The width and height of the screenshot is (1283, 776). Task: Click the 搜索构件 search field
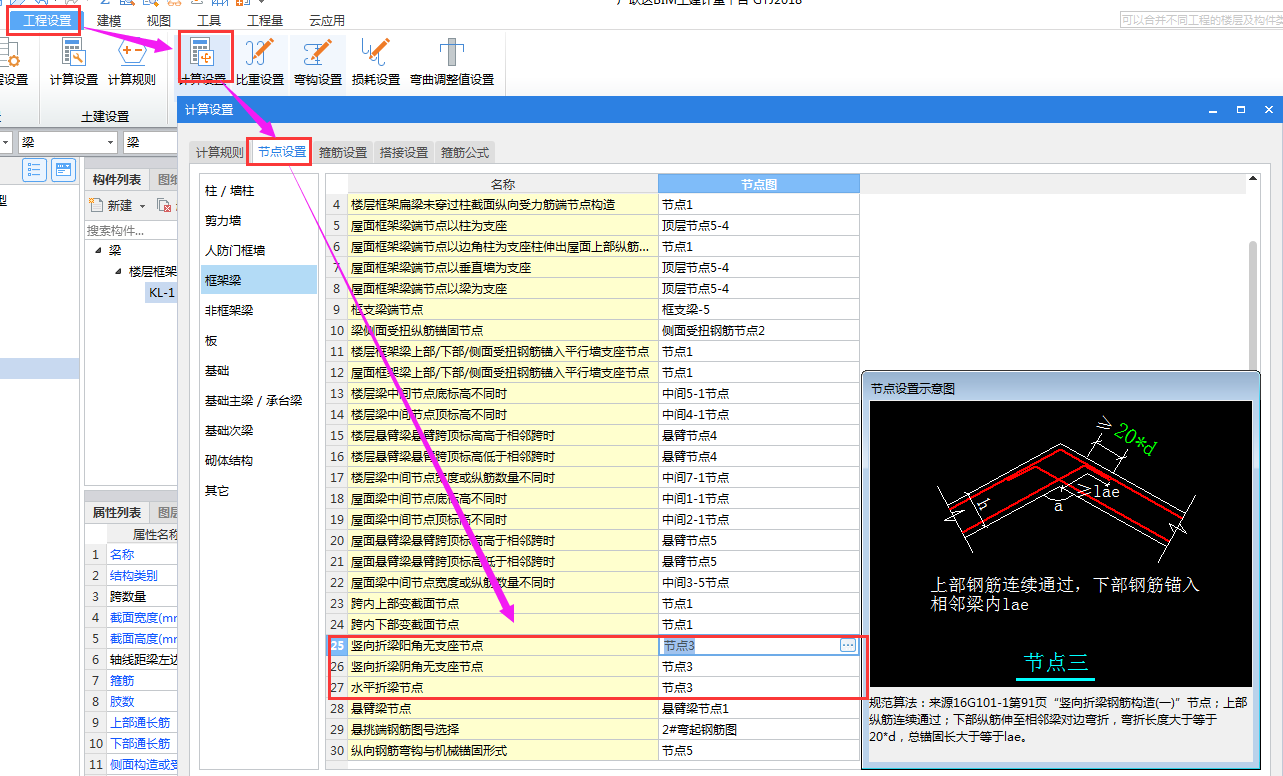pos(131,230)
